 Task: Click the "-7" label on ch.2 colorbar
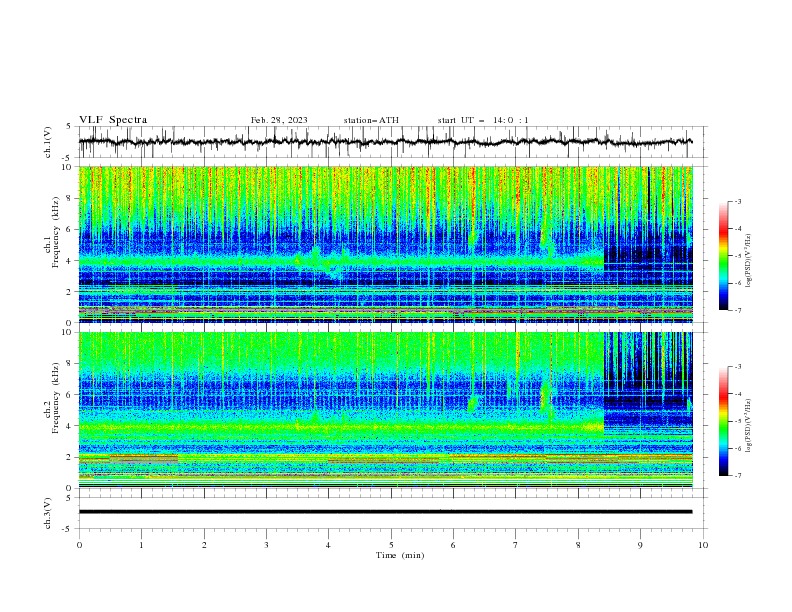[x=737, y=476]
